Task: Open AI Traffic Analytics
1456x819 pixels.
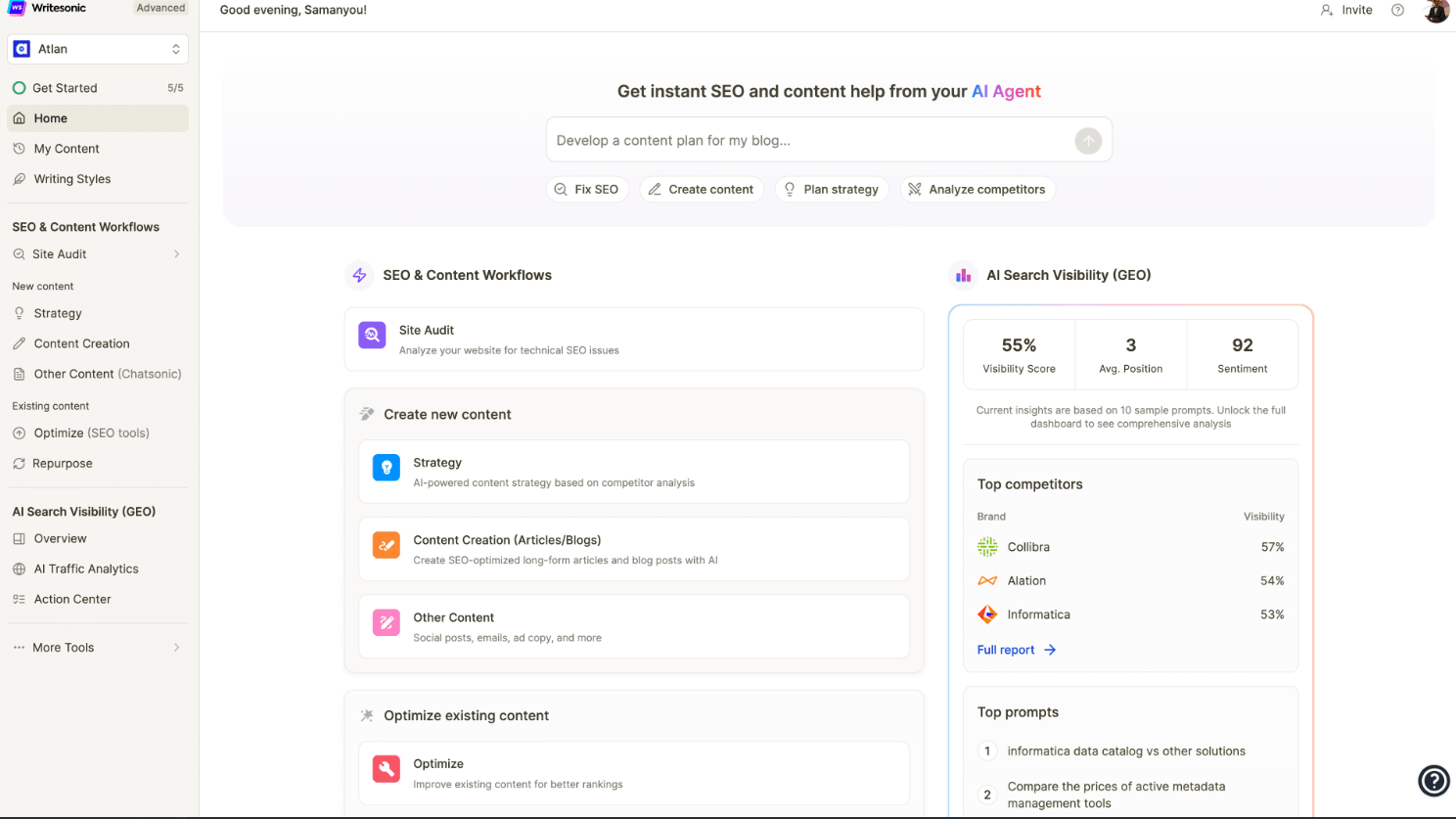Action: 88,569
